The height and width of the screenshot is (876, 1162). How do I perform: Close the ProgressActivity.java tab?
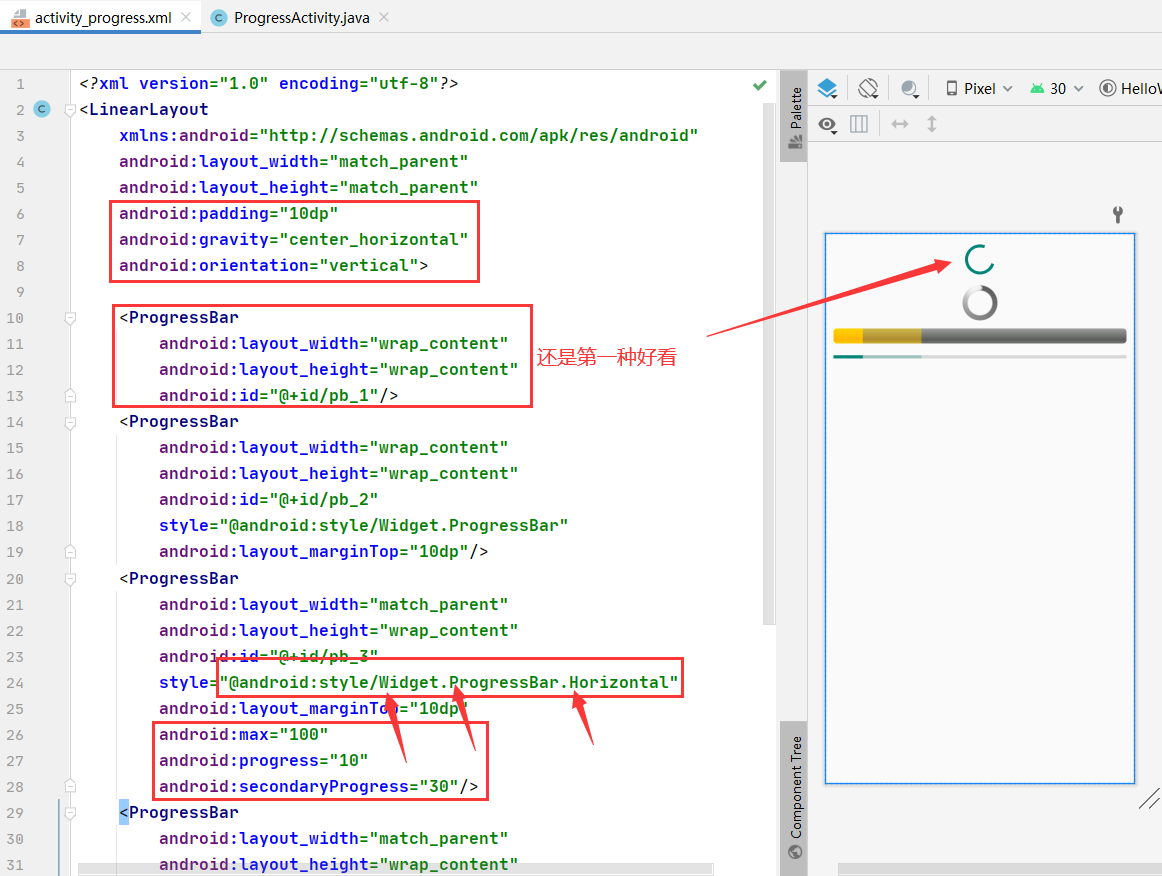tap(384, 17)
